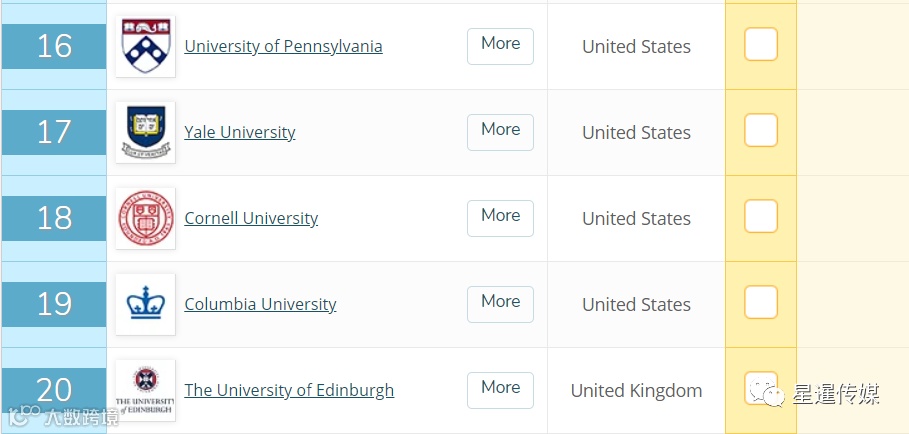Viewport: 909px width, 434px height.
Task: Tick the compare checkbox for Cornell University
Action: (761, 216)
